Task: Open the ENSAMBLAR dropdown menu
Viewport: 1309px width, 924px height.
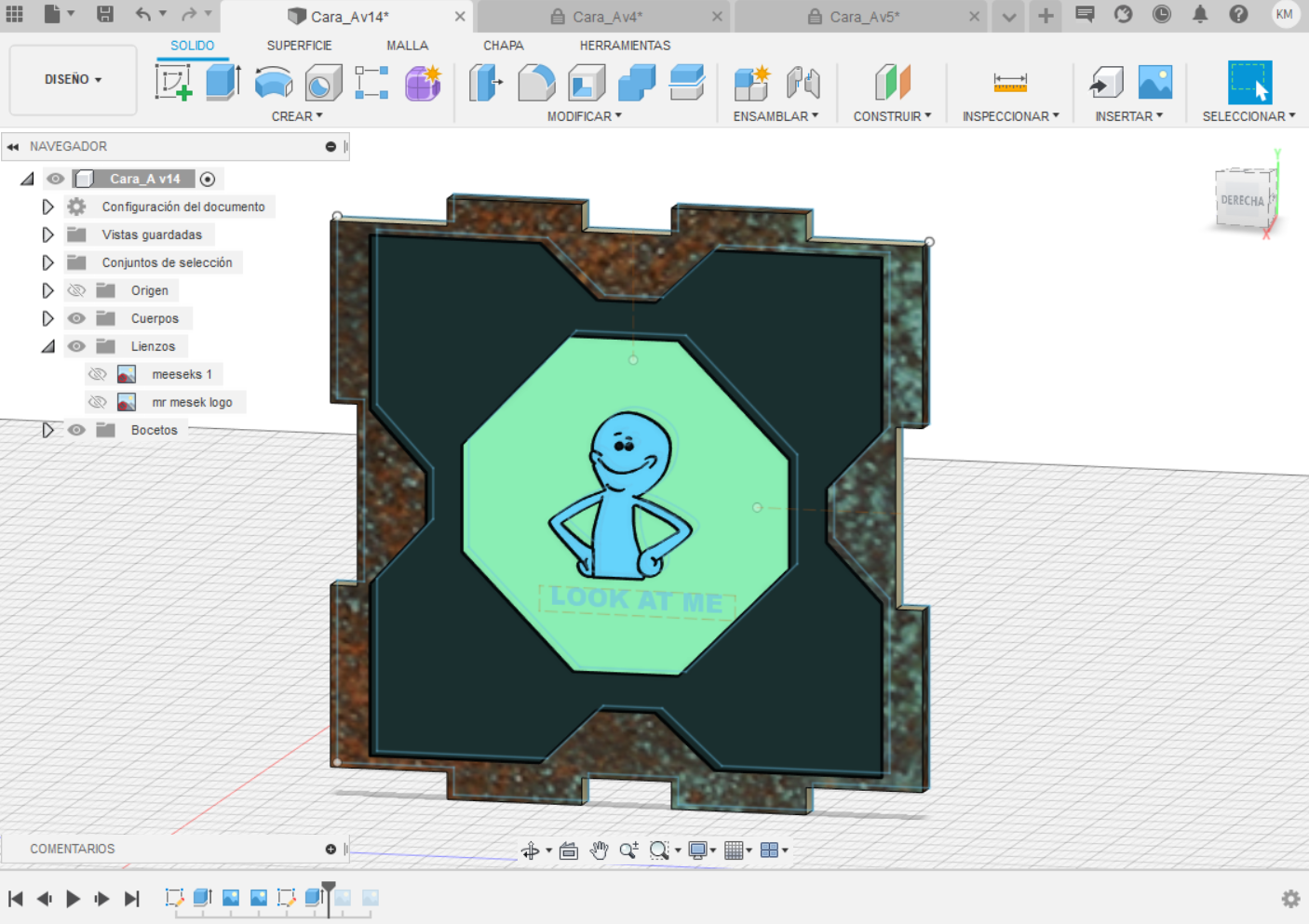Action: 776,116
